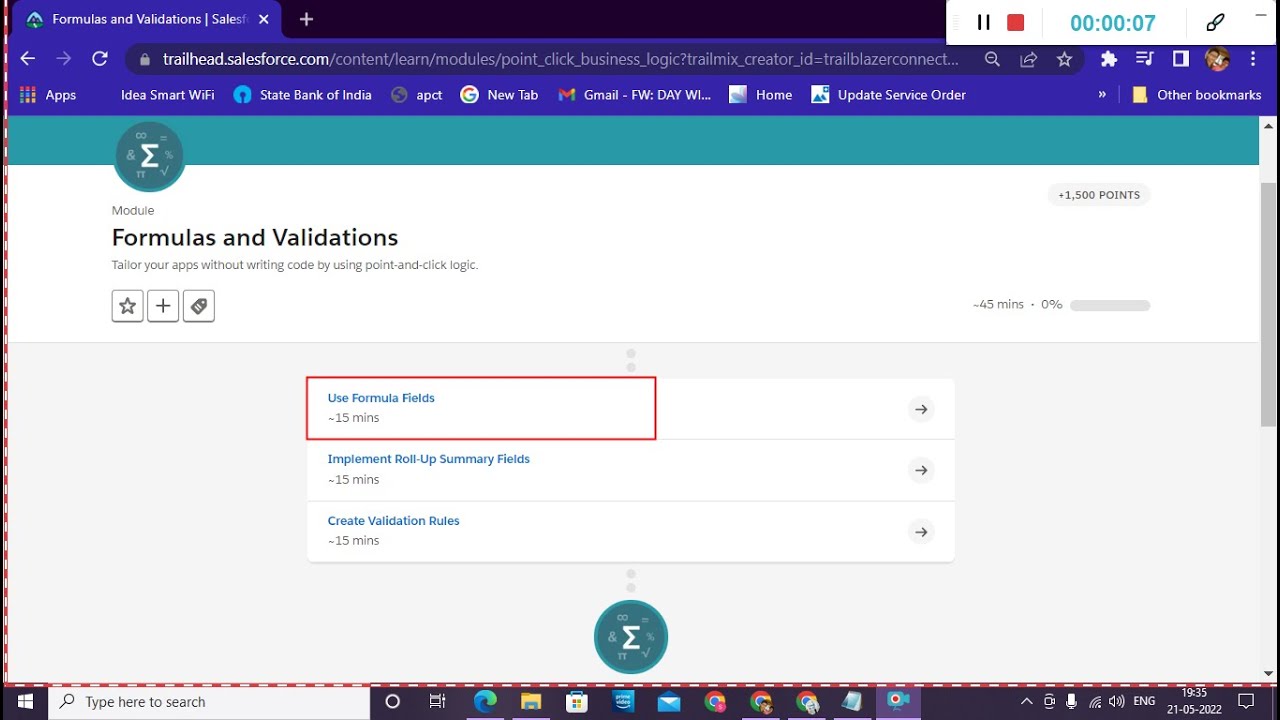Screen dimensions: 1280x720
Task: Open the Use Formula Fields unit
Action: tap(381, 398)
